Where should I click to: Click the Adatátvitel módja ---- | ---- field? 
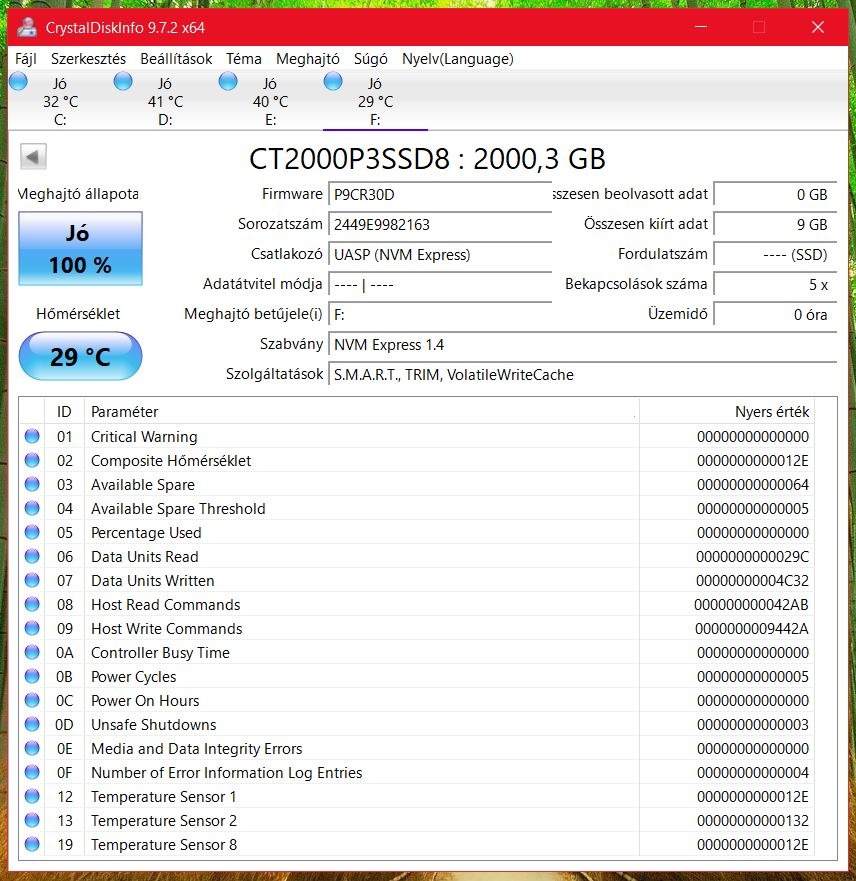440,284
